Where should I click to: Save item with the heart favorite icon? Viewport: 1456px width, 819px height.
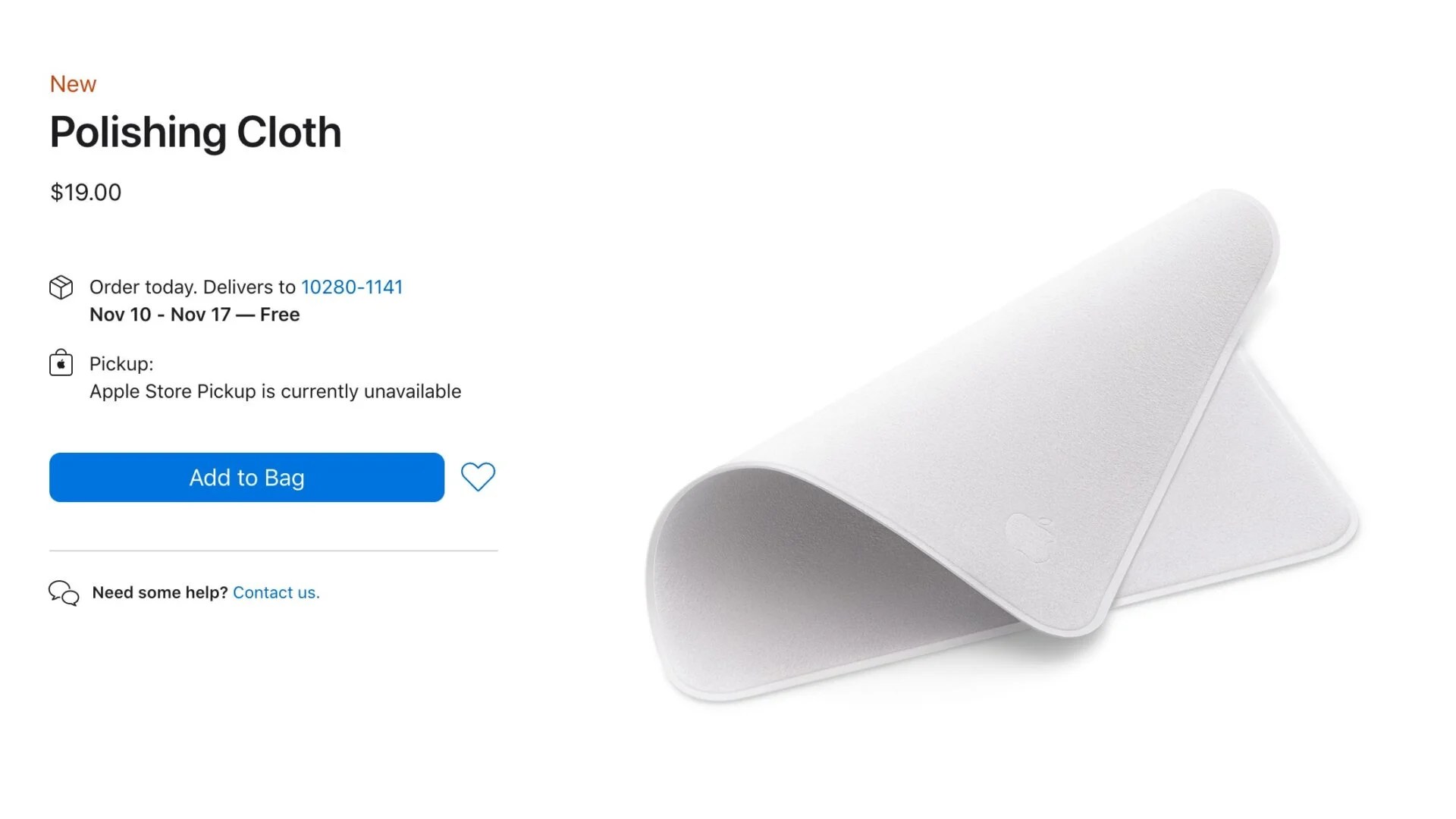click(478, 477)
